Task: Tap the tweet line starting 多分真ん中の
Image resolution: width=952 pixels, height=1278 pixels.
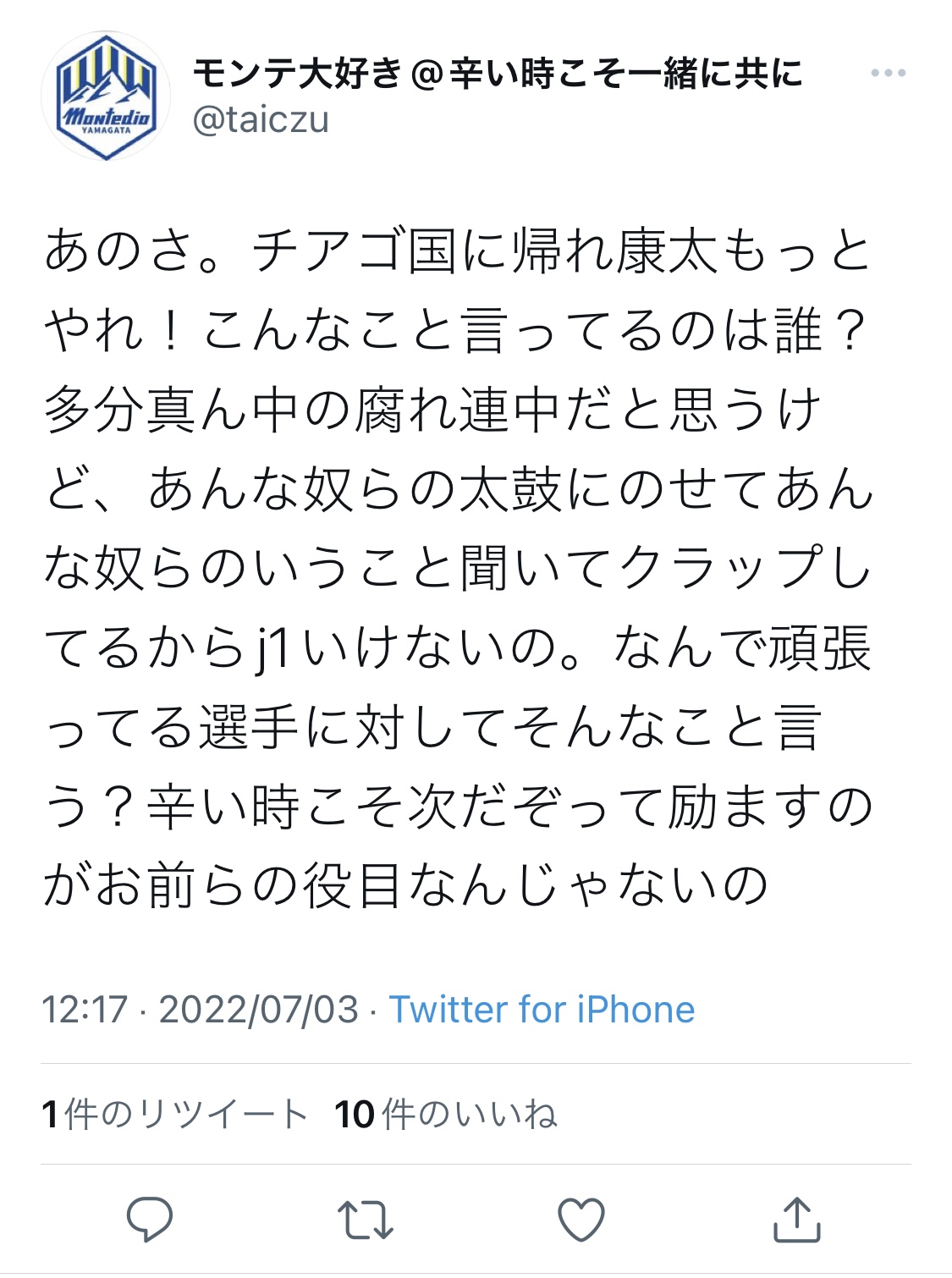Action: coord(432,410)
